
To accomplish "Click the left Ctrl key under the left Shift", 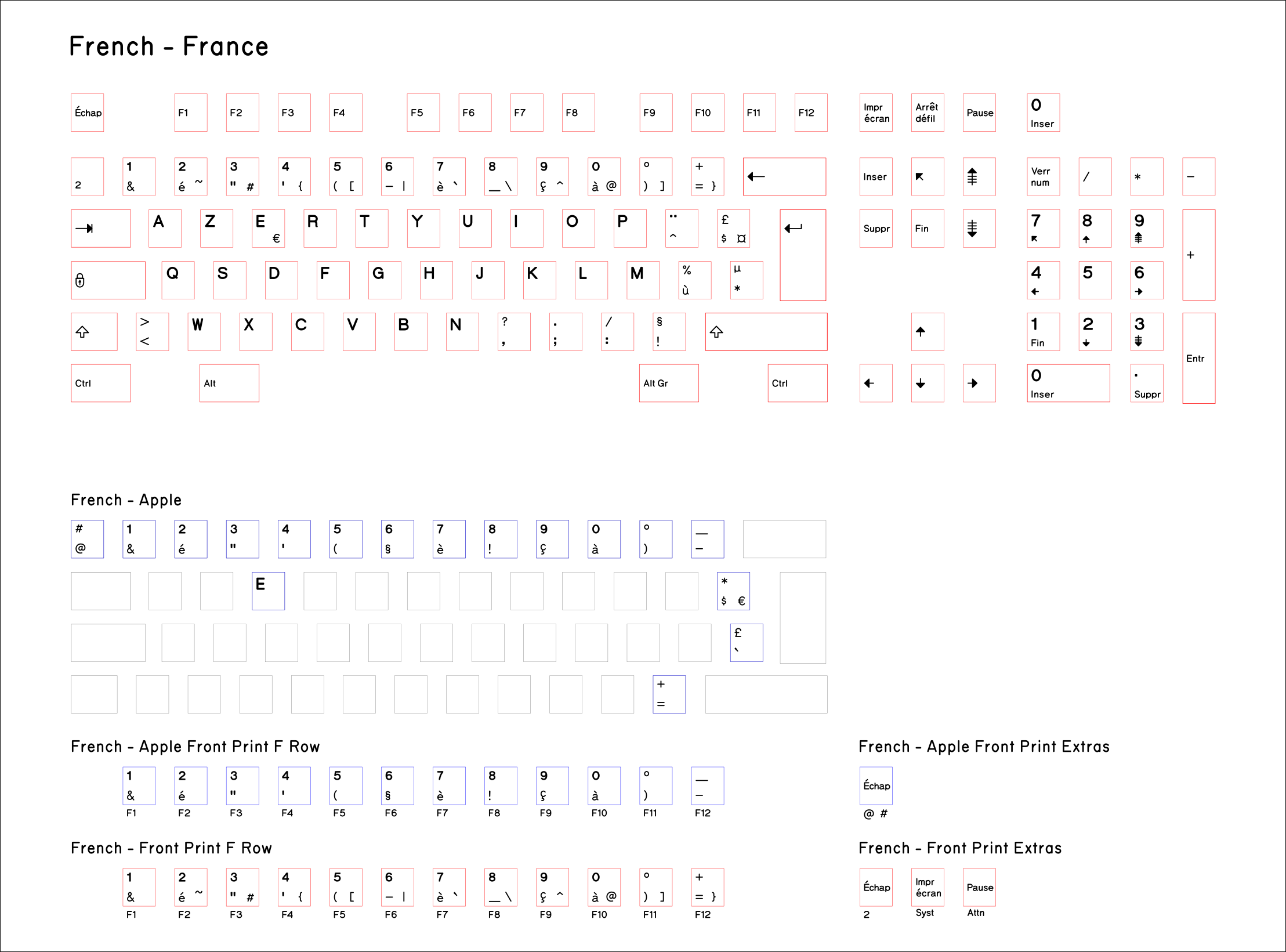I will pos(101,383).
